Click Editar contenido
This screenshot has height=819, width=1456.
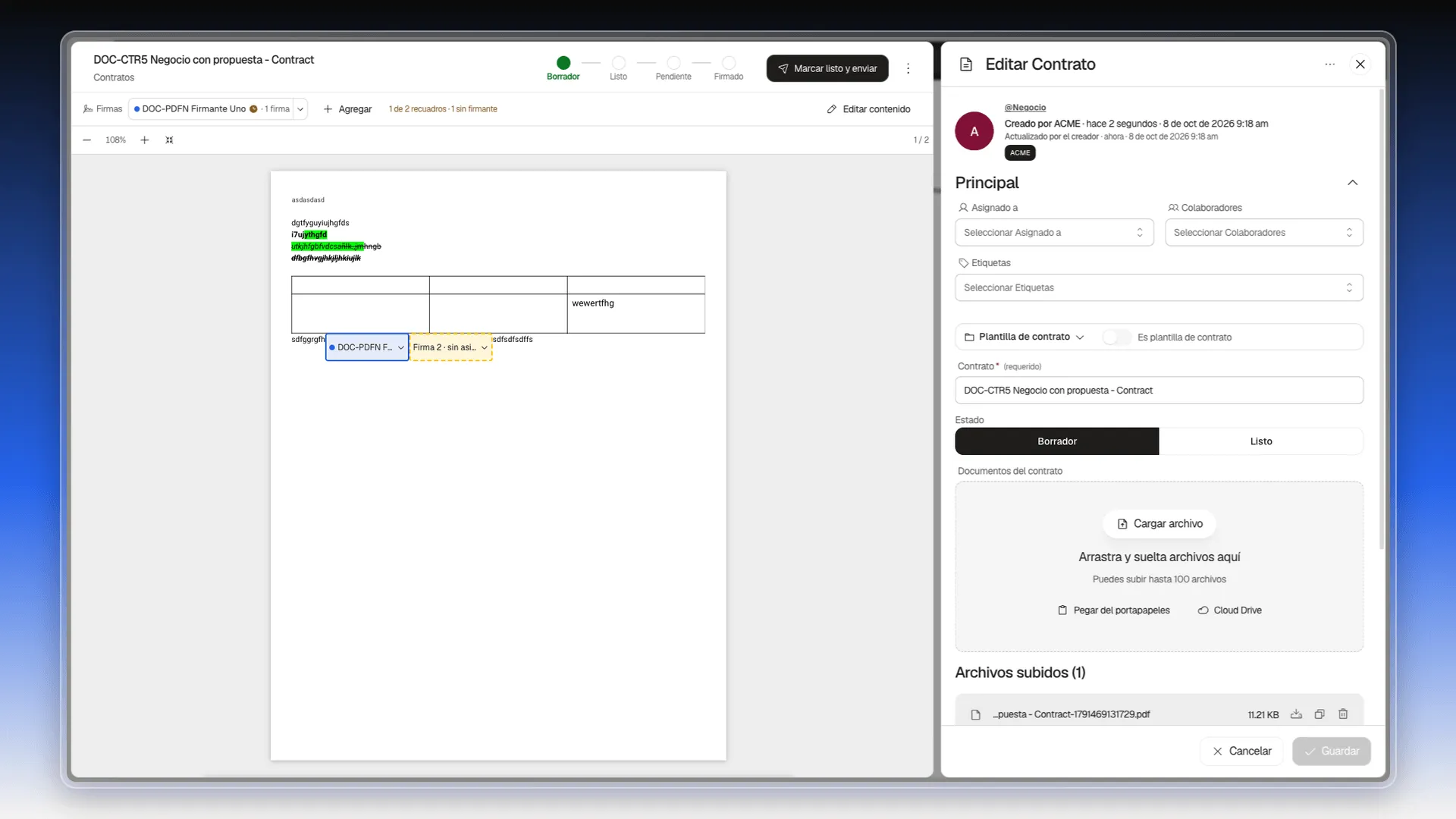point(868,109)
